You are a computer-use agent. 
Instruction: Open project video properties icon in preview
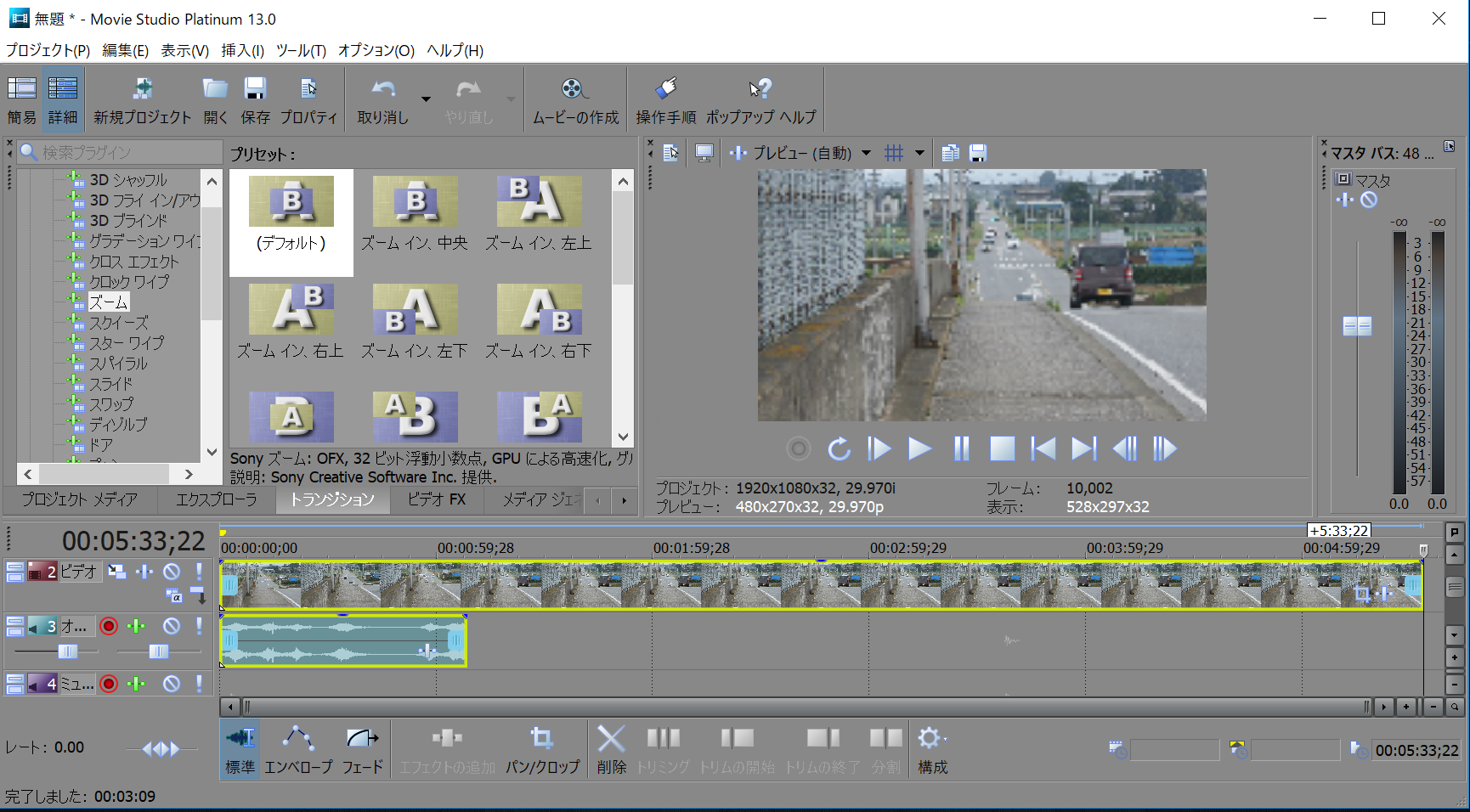[x=671, y=153]
